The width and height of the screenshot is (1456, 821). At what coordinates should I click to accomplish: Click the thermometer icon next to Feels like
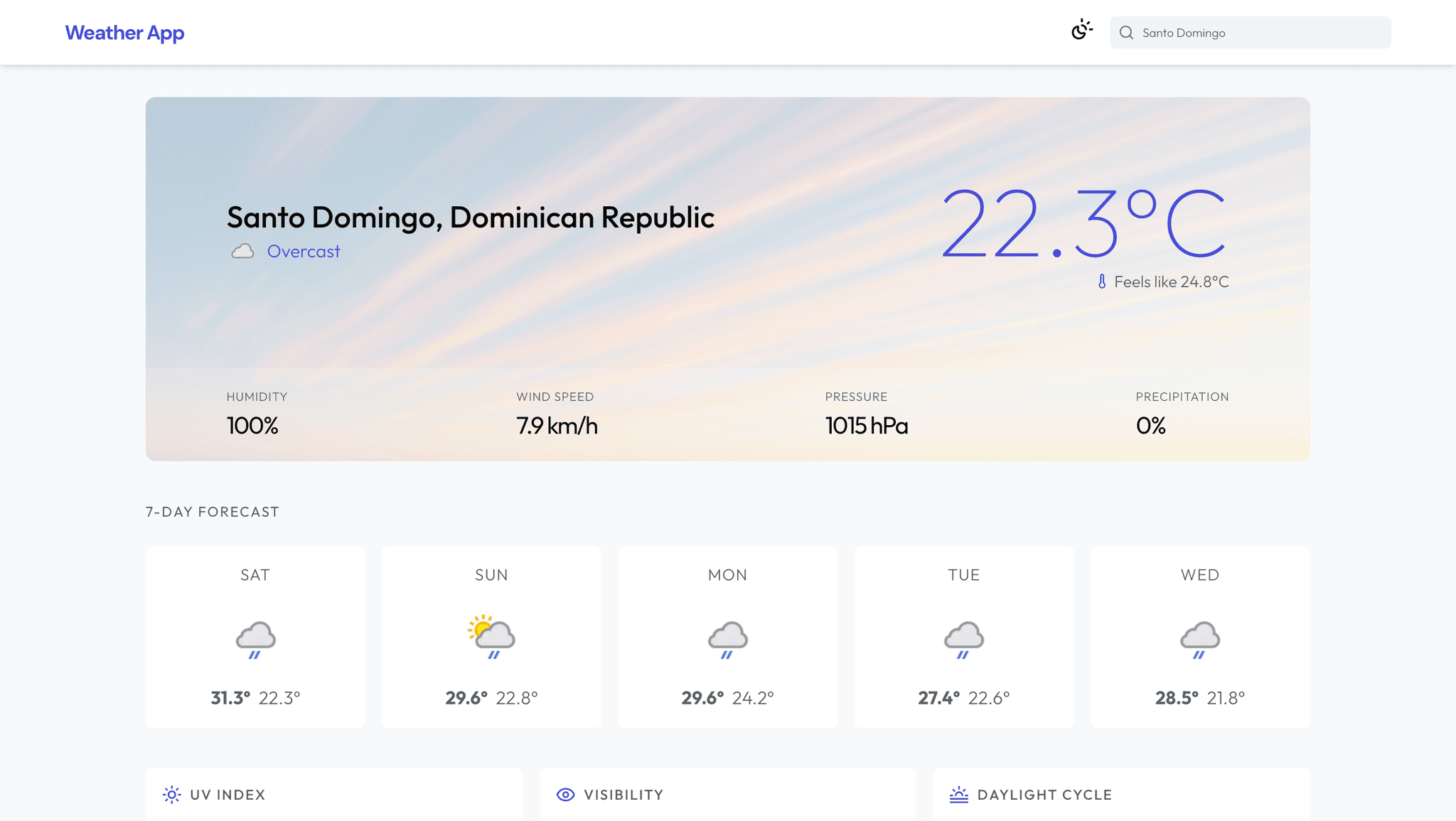(1101, 281)
